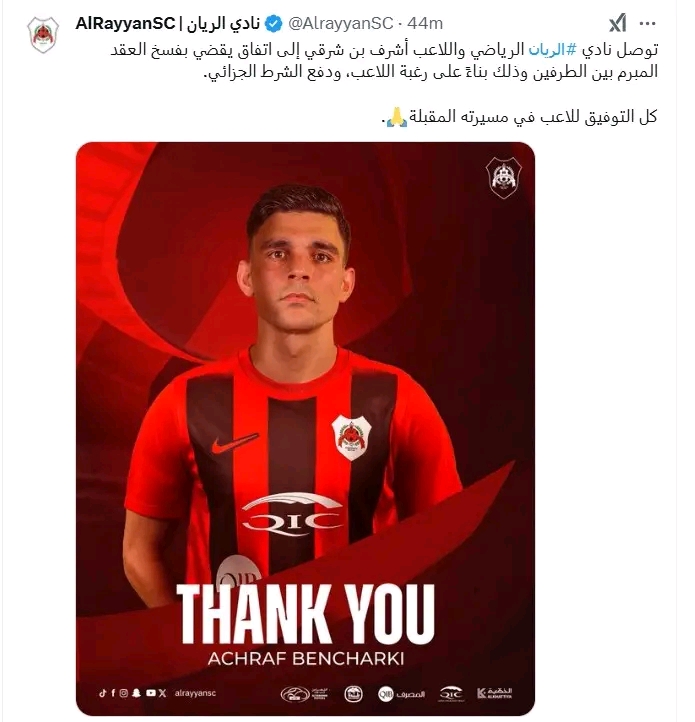Click the club crest in poster corner
Image resolution: width=695 pixels, height=722 pixels.
[503, 177]
